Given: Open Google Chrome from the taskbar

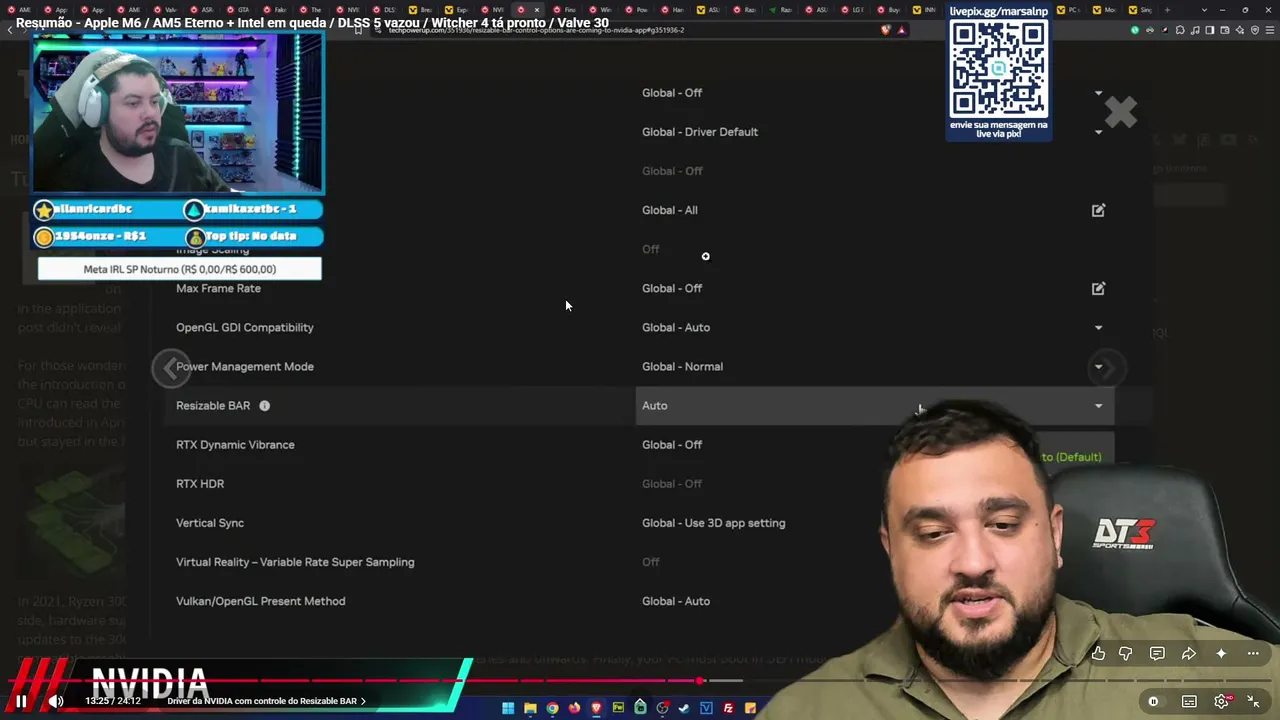Looking at the screenshot, I should tap(552, 709).
